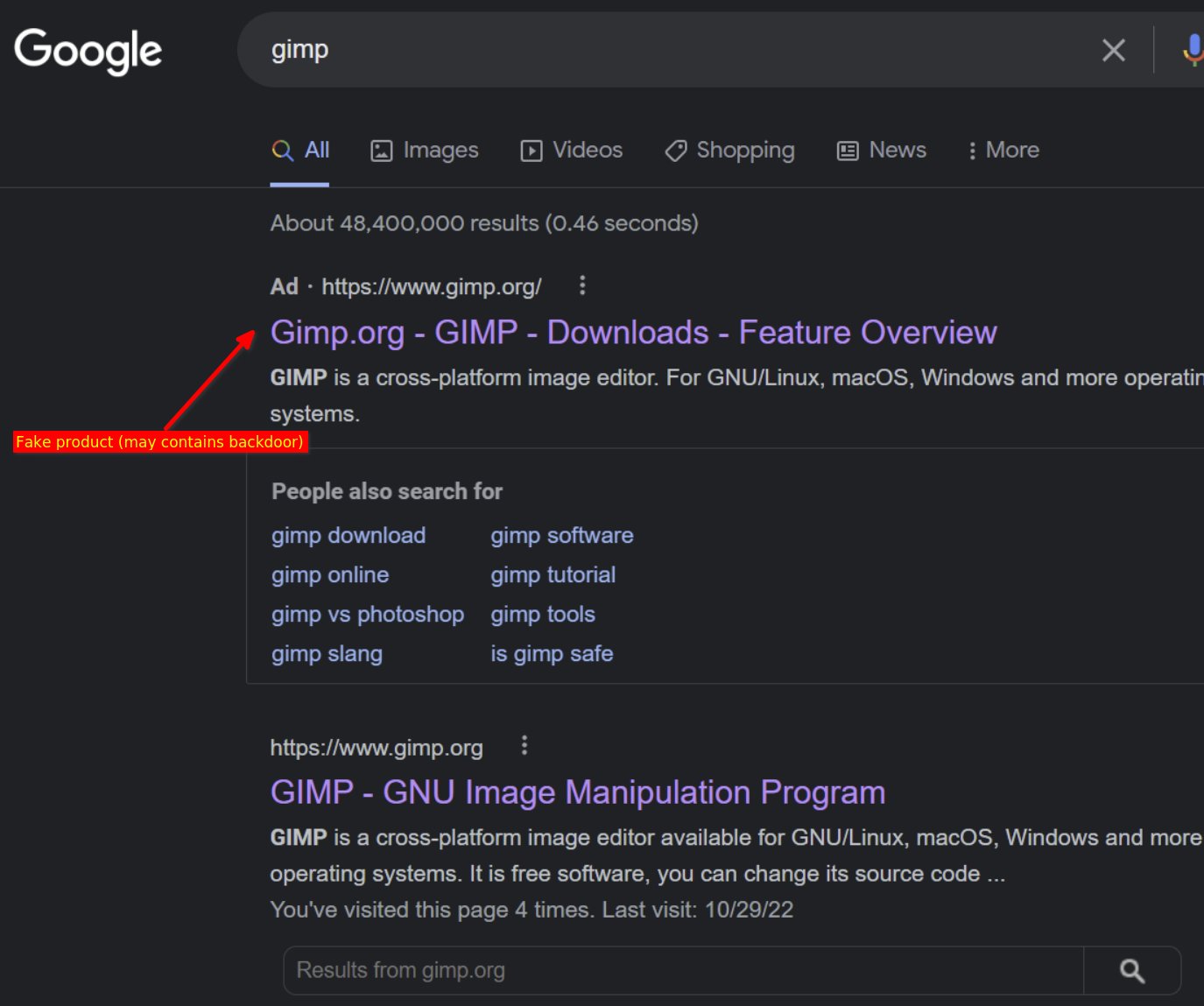Open the three-dot menu next to the ad
The height and width of the screenshot is (1006, 1204).
pyautogui.click(x=581, y=285)
